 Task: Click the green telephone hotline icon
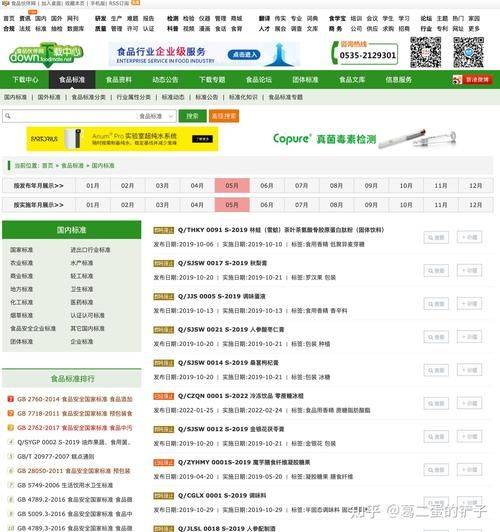(334, 54)
